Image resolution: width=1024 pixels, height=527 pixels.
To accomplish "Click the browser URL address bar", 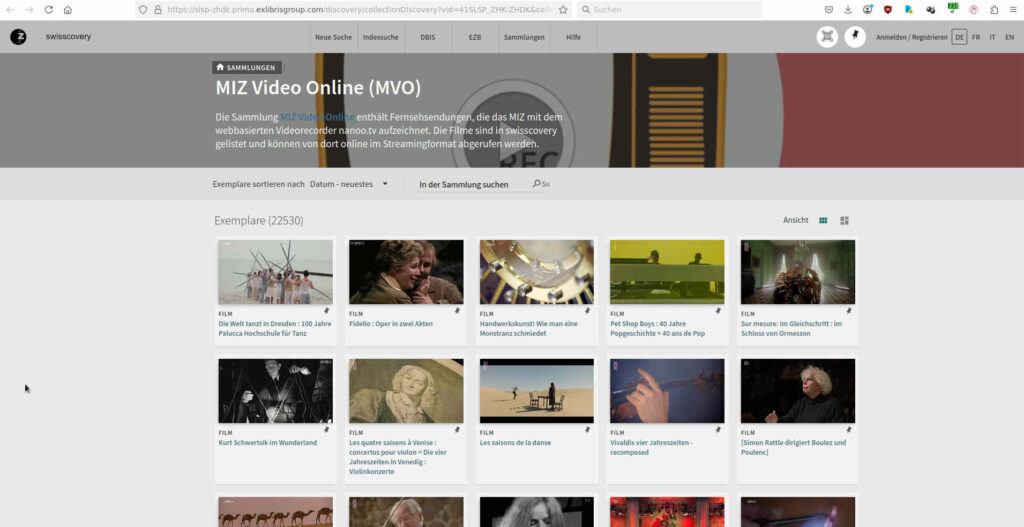I will (x=353, y=10).
